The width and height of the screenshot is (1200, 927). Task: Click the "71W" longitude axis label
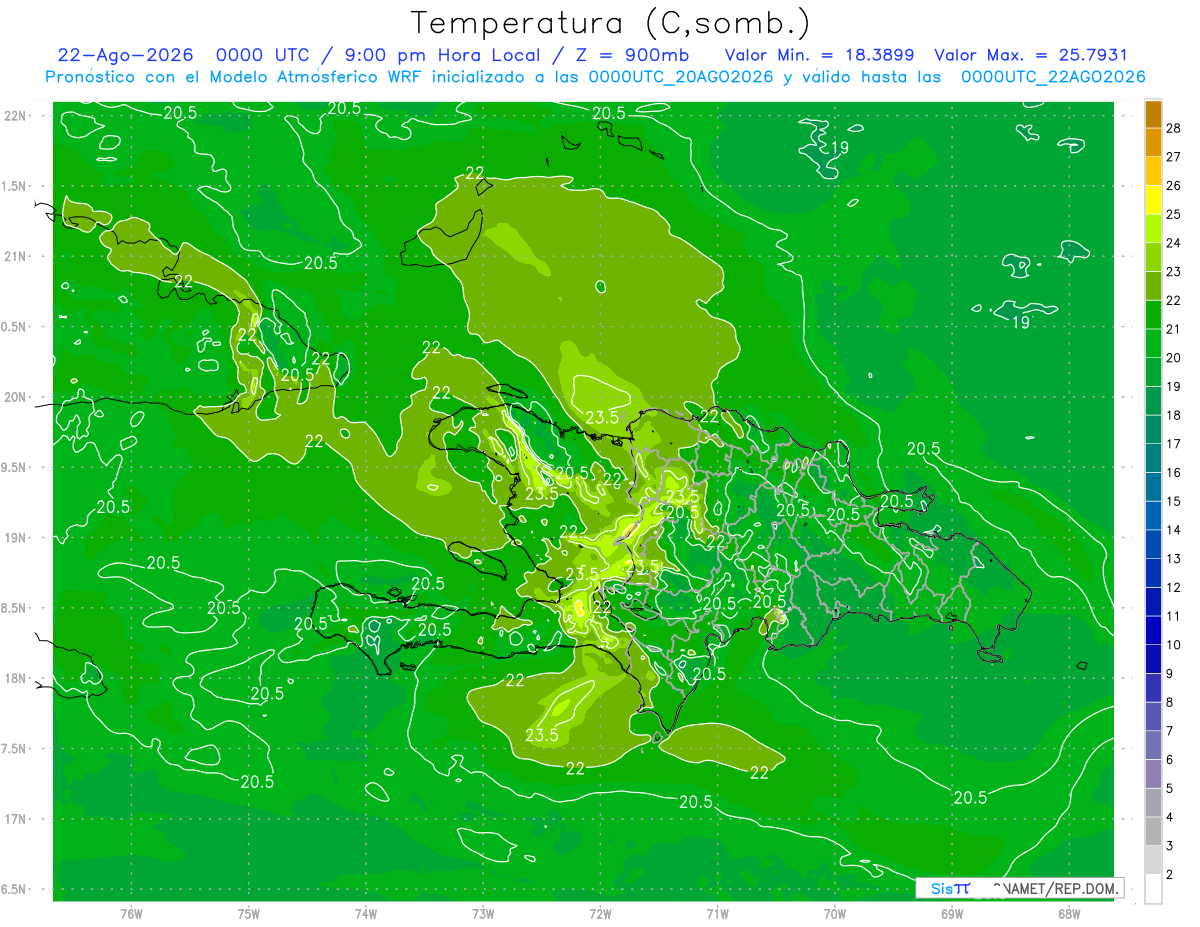coord(717,914)
